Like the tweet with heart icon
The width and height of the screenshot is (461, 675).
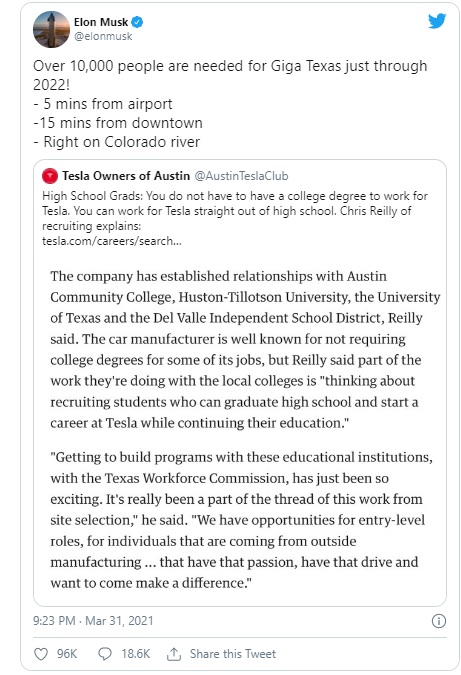click(41, 654)
